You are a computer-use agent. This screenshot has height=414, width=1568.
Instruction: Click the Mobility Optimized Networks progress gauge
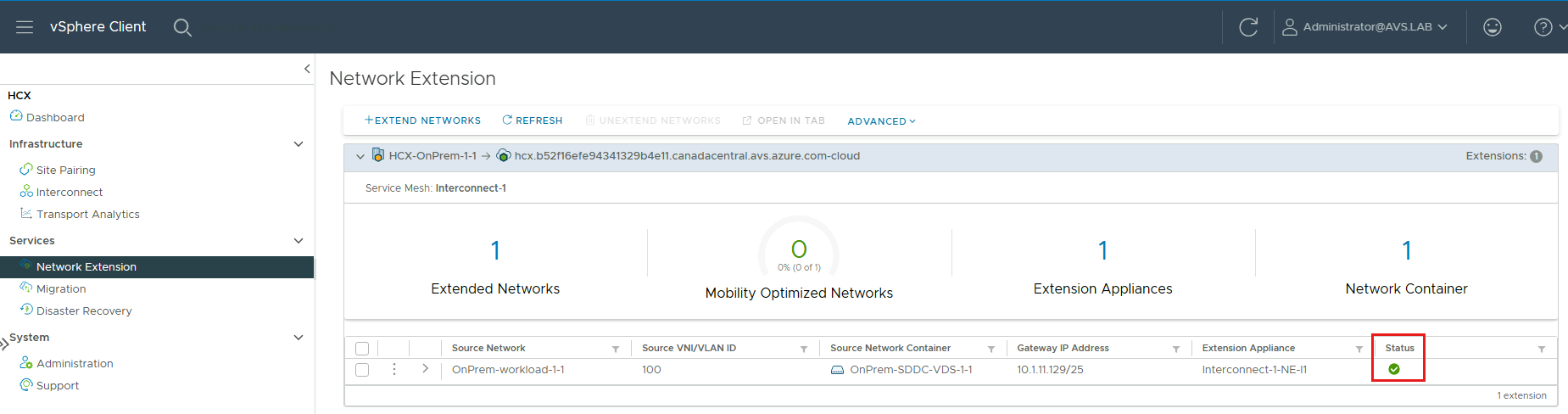[x=799, y=249]
